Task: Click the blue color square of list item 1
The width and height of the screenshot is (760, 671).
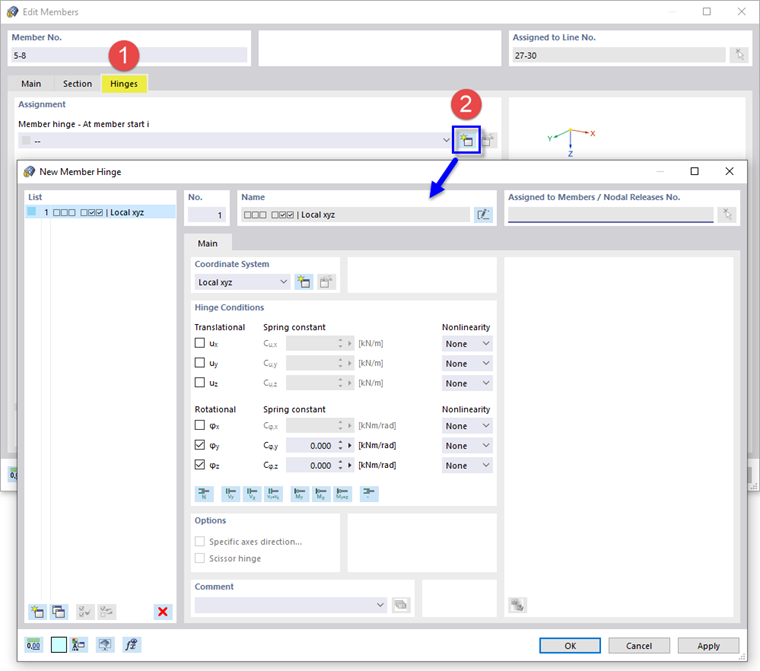Action: 32,211
